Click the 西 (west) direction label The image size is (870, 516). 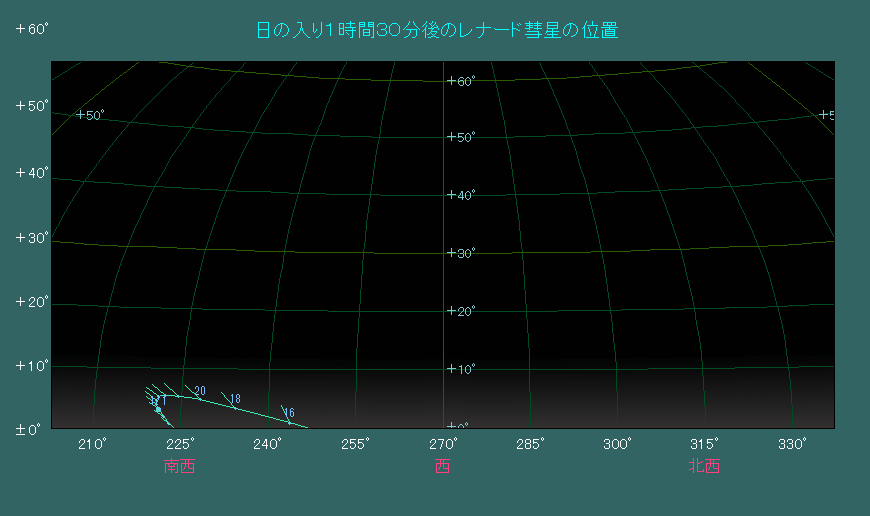click(x=443, y=466)
